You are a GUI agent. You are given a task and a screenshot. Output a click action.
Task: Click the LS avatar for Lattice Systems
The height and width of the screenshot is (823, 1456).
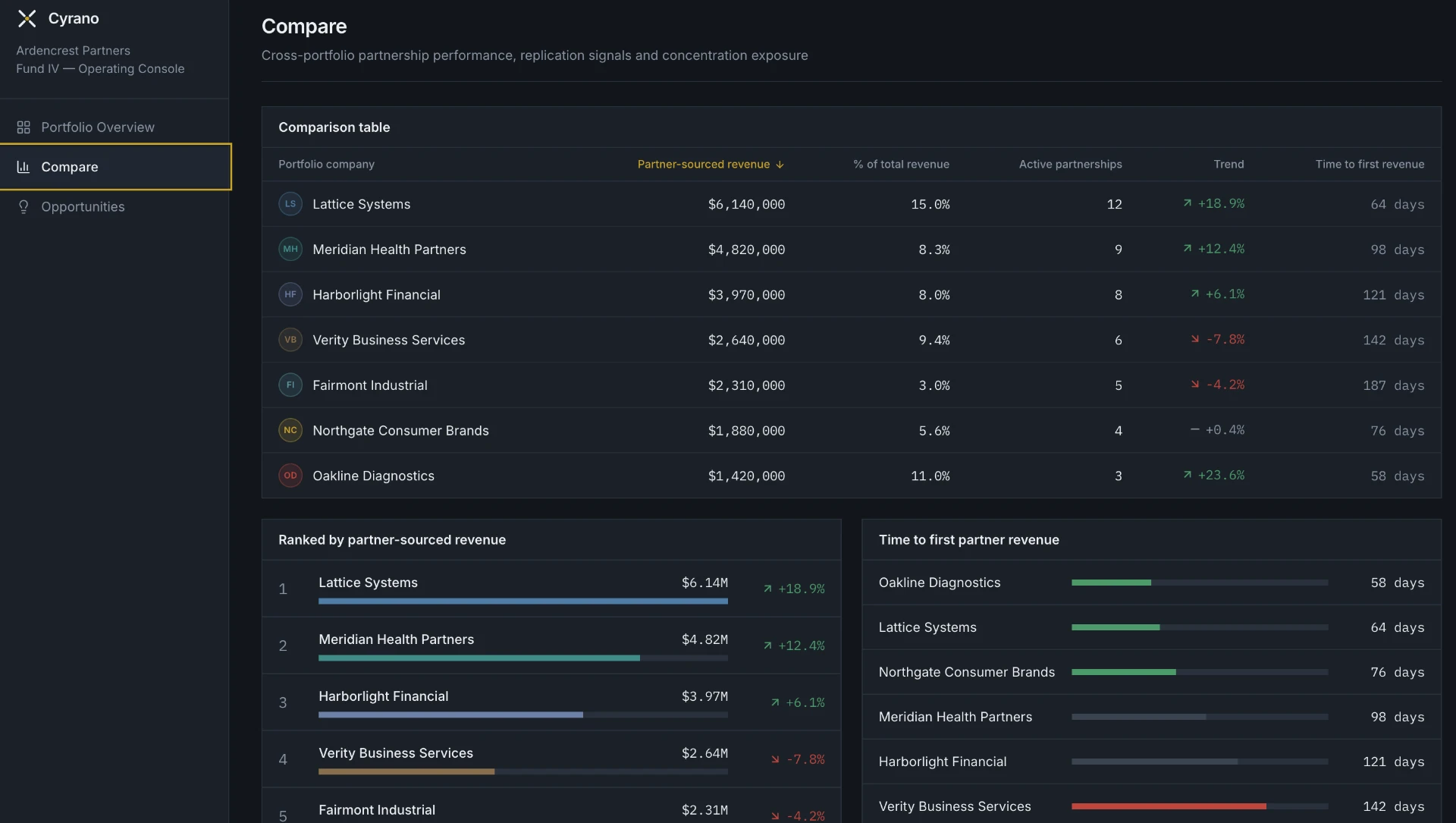pyautogui.click(x=290, y=204)
